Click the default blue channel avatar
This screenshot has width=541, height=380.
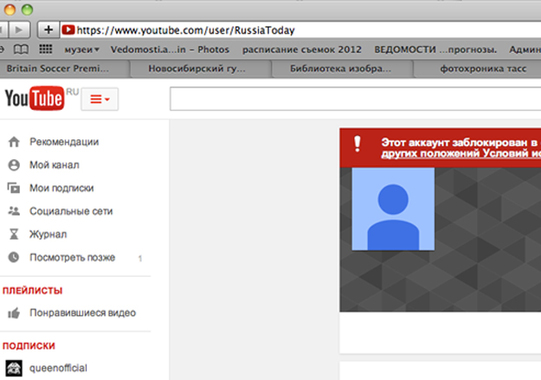pyautogui.click(x=393, y=209)
